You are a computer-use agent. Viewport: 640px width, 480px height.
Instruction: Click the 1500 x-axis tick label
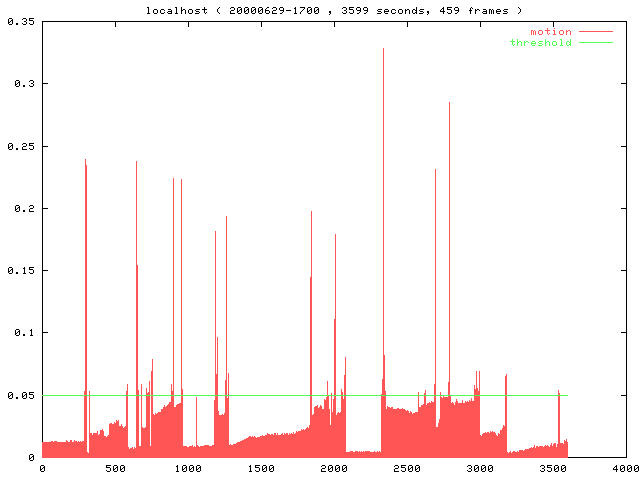261,468
